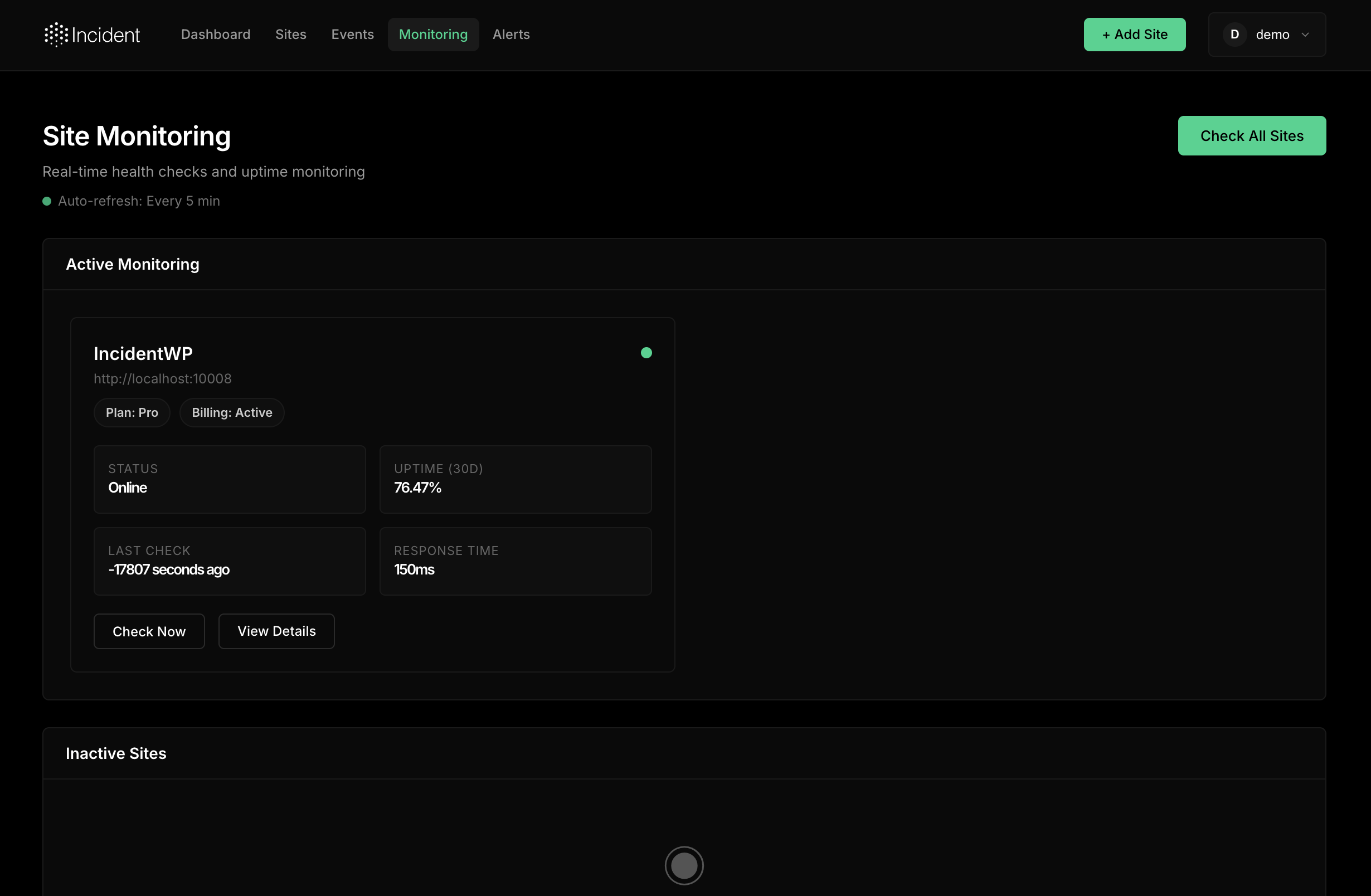Click the Billing: Active badge
The width and height of the screenshot is (1371, 896).
tap(232, 412)
